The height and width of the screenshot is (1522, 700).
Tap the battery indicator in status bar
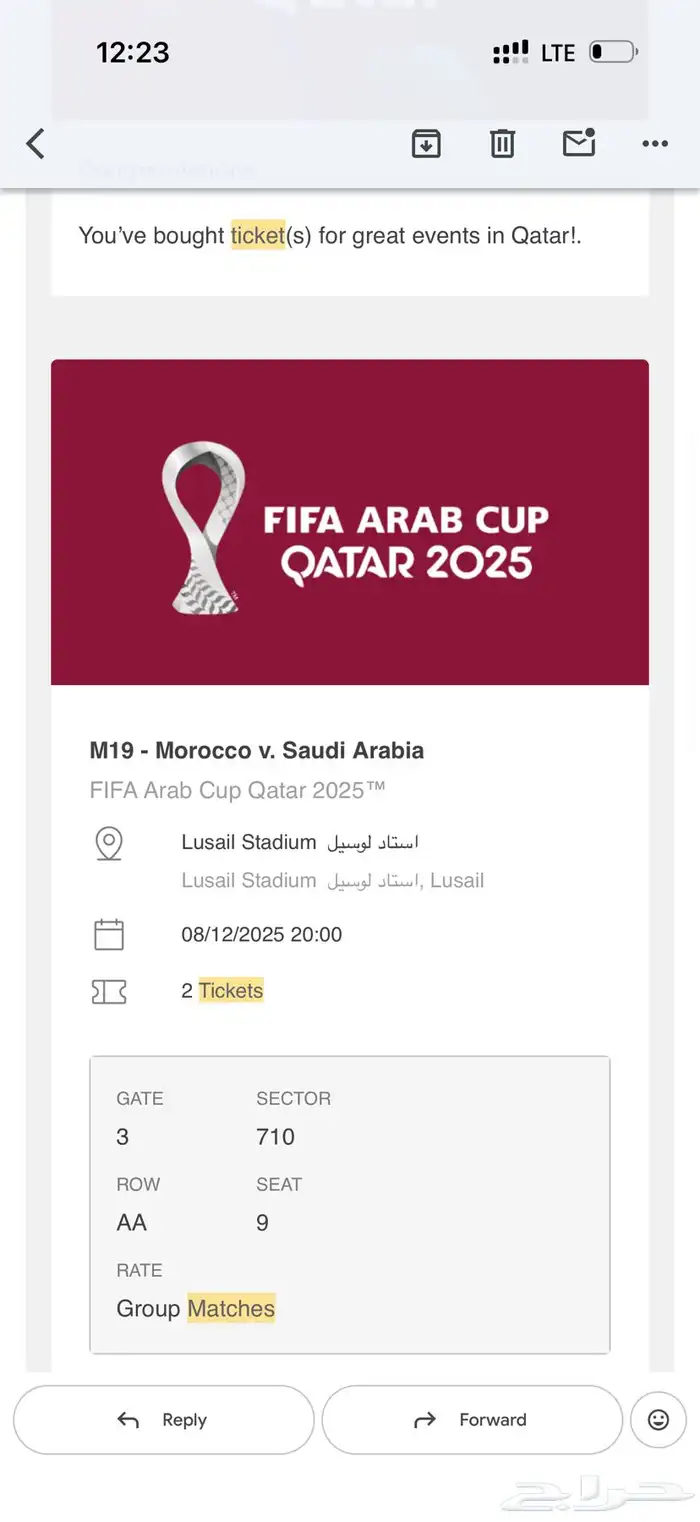coord(612,52)
